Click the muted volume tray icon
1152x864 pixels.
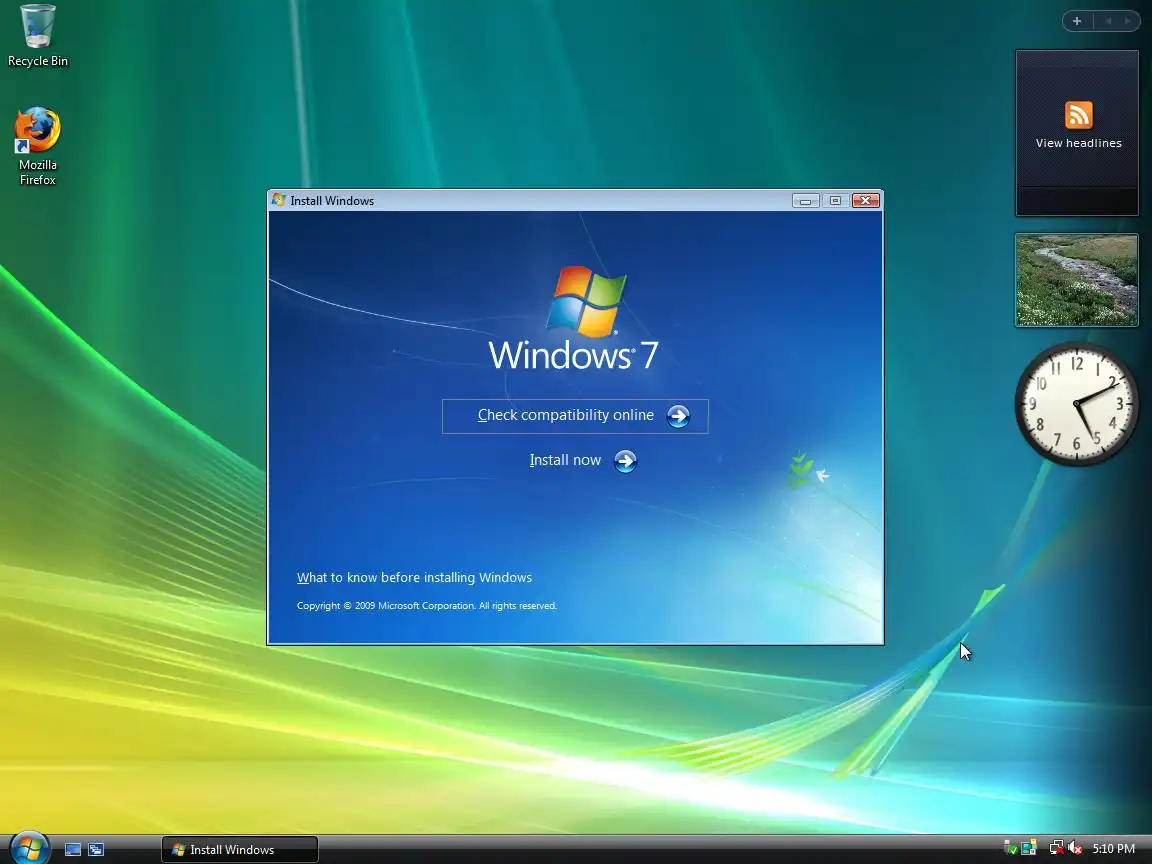point(1075,849)
